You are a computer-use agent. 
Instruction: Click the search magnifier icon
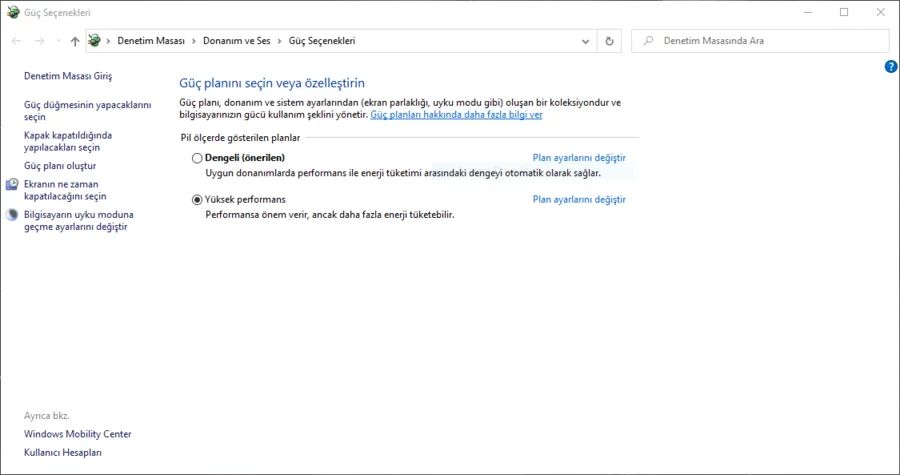click(x=648, y=41)
